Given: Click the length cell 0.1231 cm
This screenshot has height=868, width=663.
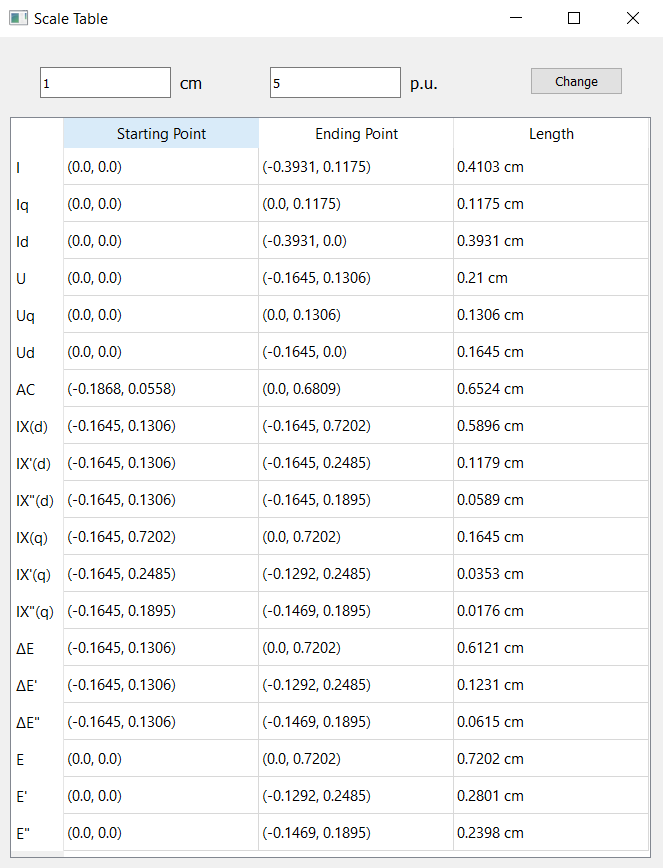Looking at the screenshot, I should point(551,685).
